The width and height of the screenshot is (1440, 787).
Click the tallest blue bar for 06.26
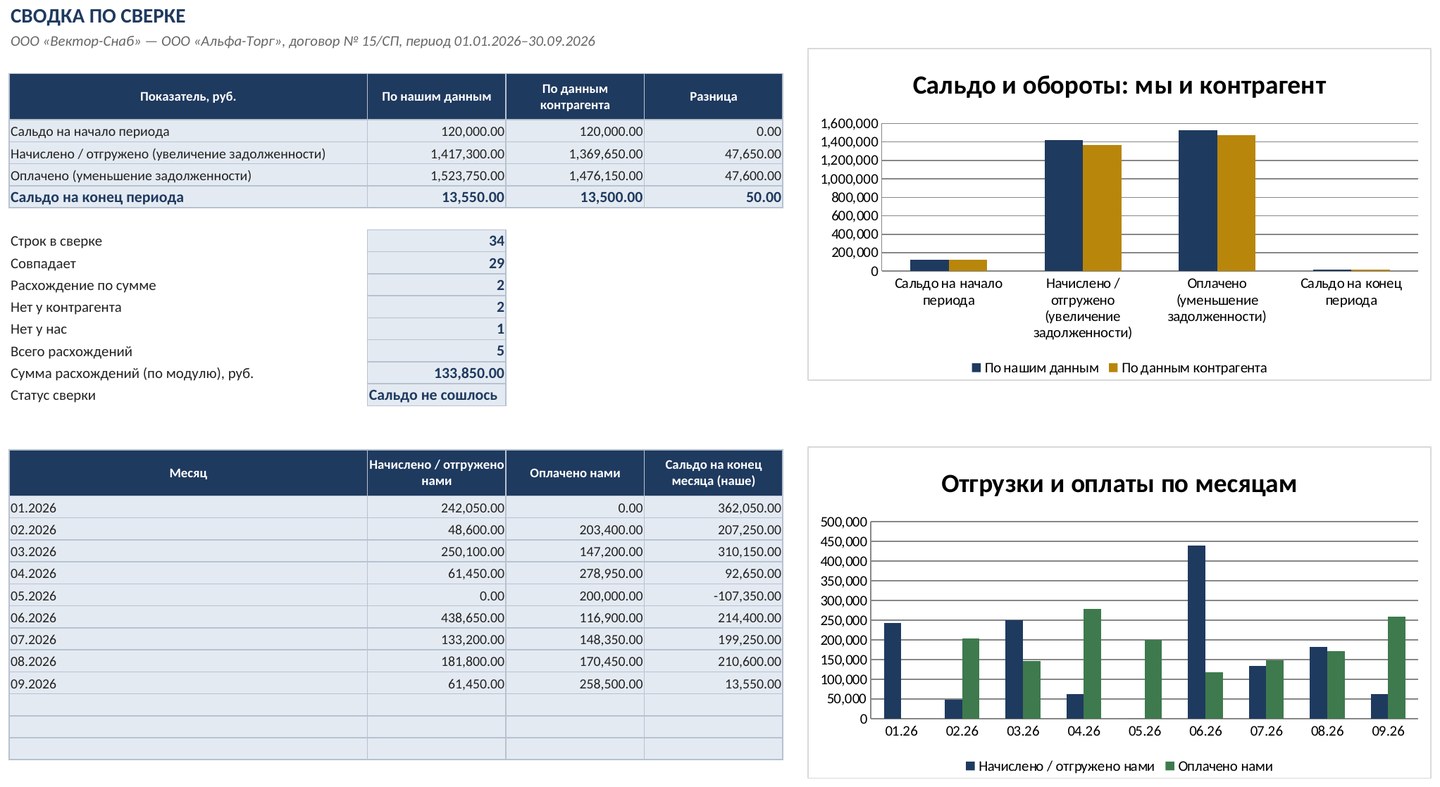click(x=1196, y=632)
